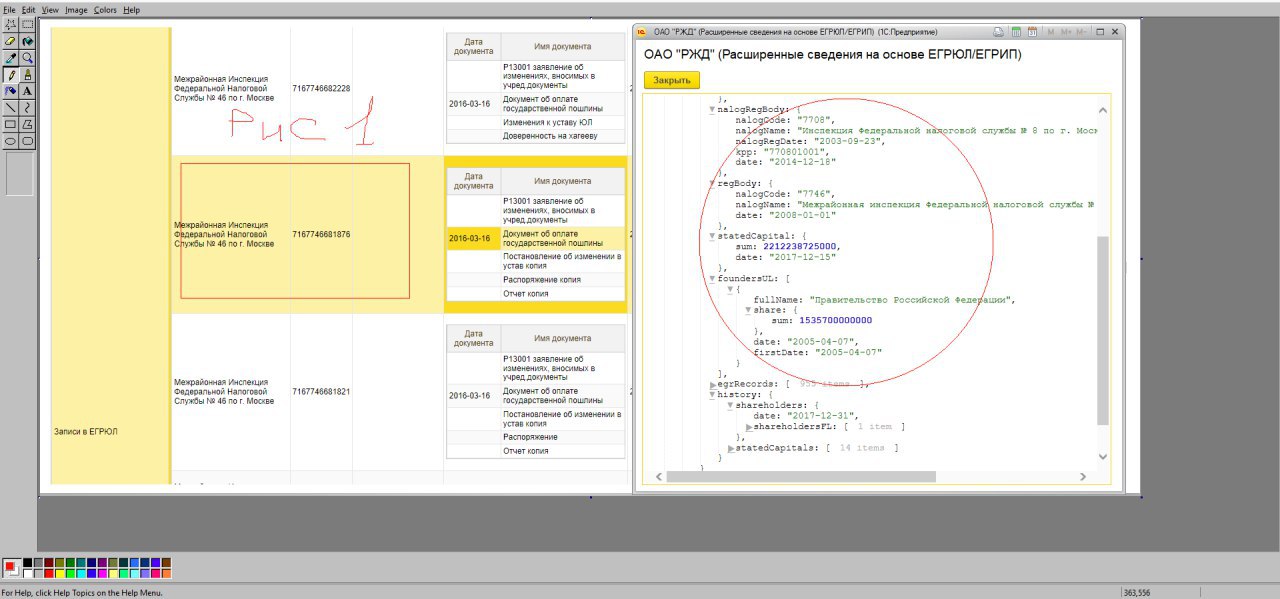Select the Airbrush spray tool
This screenshot has width=1280, height=599.
coord(10,90)
